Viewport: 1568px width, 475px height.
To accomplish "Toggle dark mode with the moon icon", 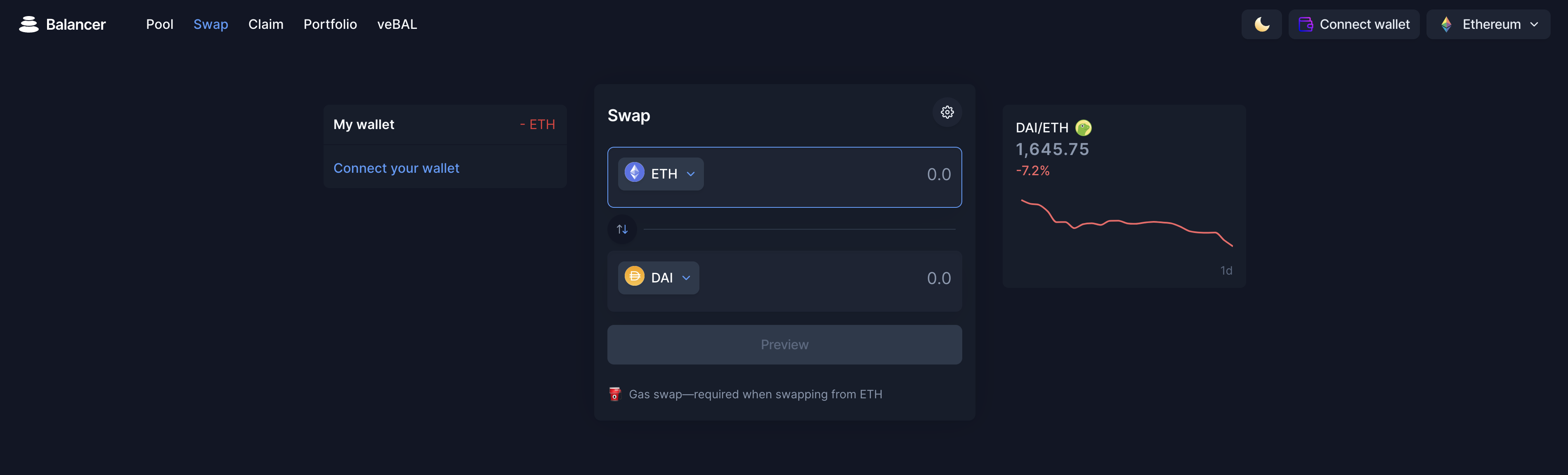I will (1261, 24).
